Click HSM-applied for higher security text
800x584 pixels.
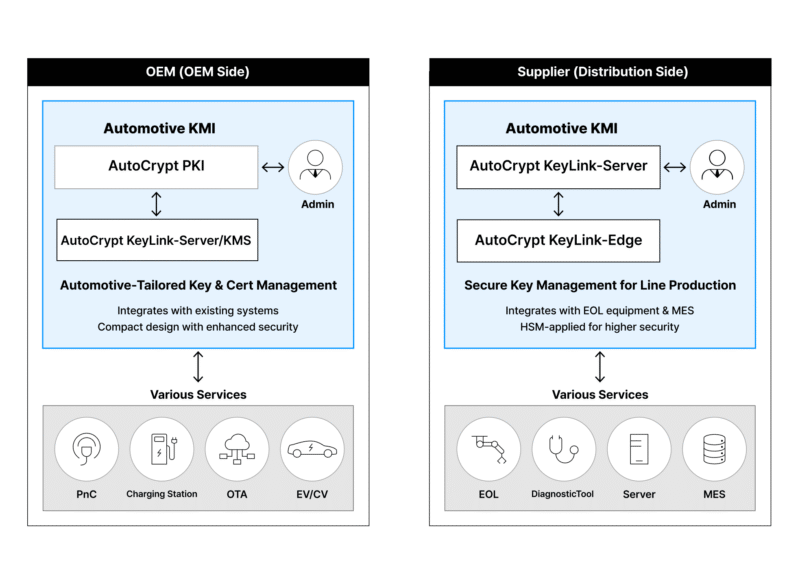click(600, 327)
